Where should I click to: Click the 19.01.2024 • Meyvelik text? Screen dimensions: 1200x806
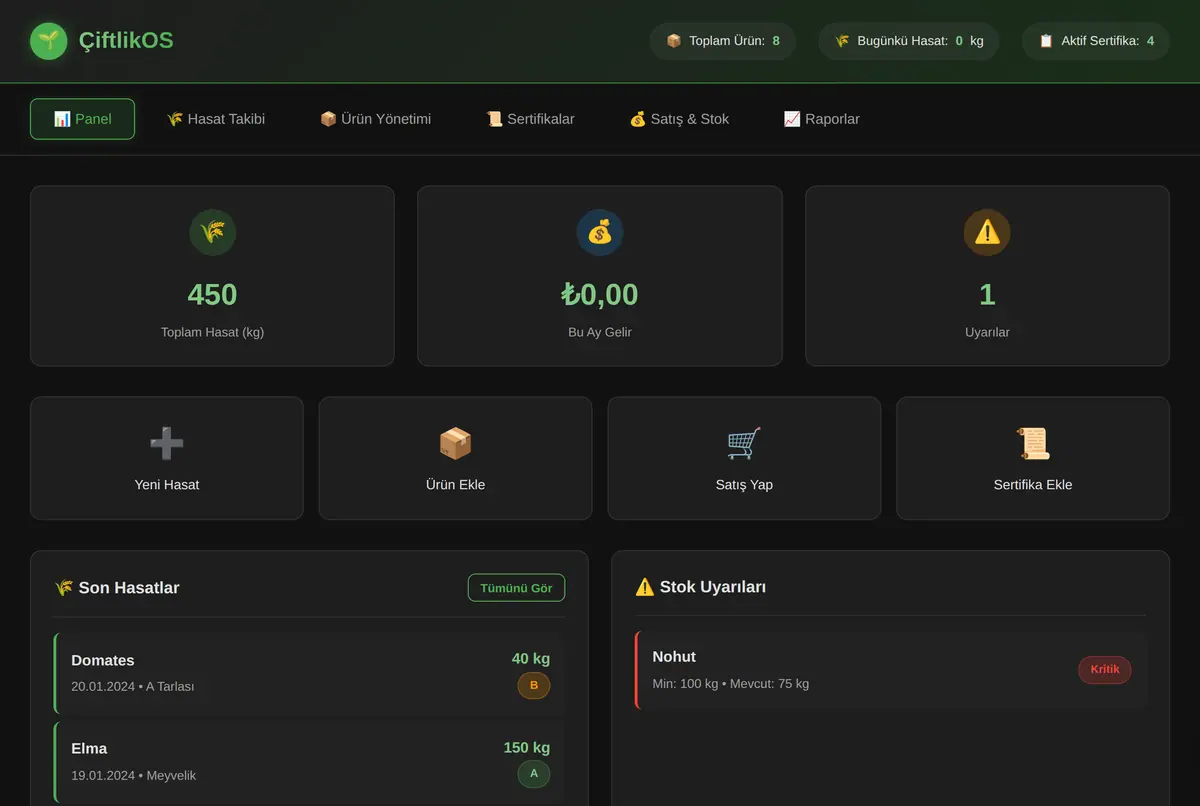(134, 775)
